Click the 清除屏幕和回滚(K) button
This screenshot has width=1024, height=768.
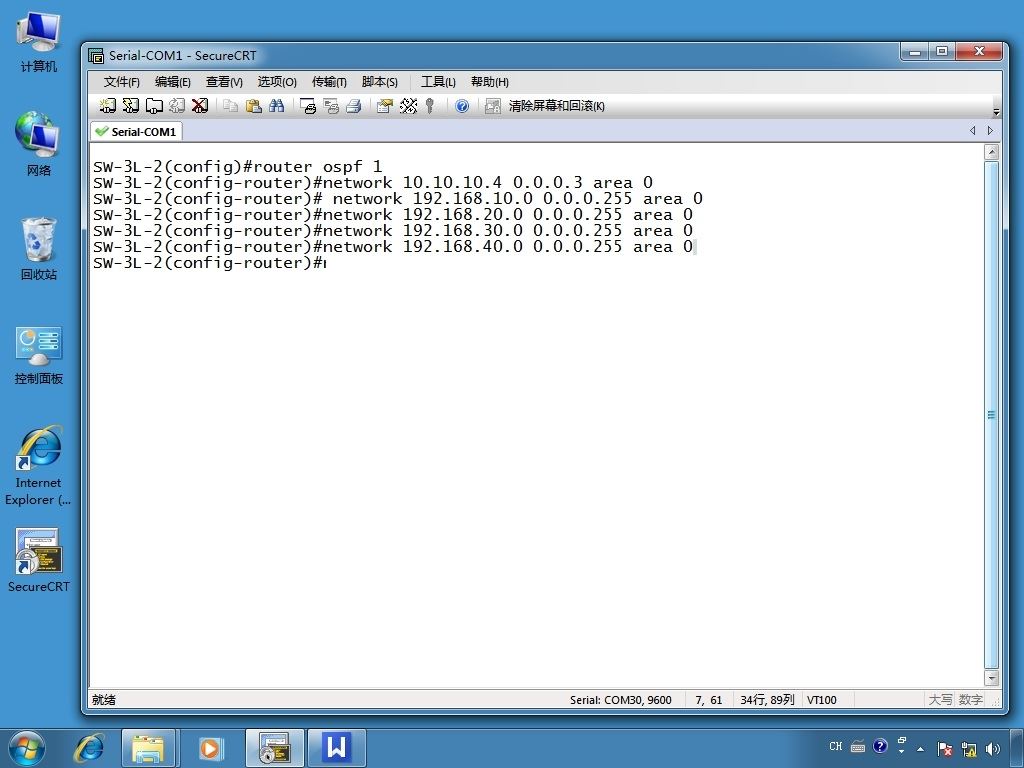(x=556, y=106)
